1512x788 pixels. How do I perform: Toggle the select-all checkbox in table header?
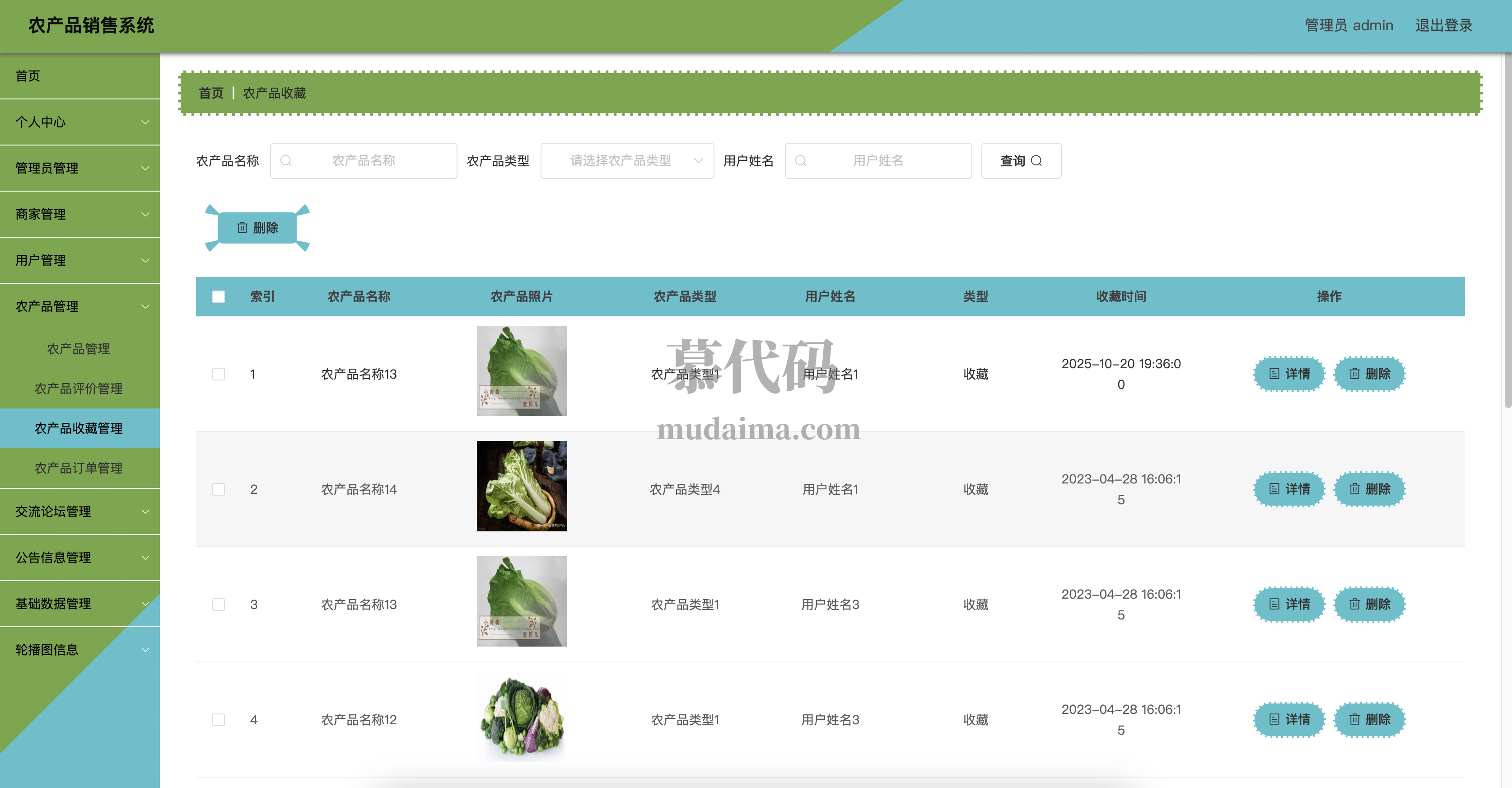(x=218, y=297)
